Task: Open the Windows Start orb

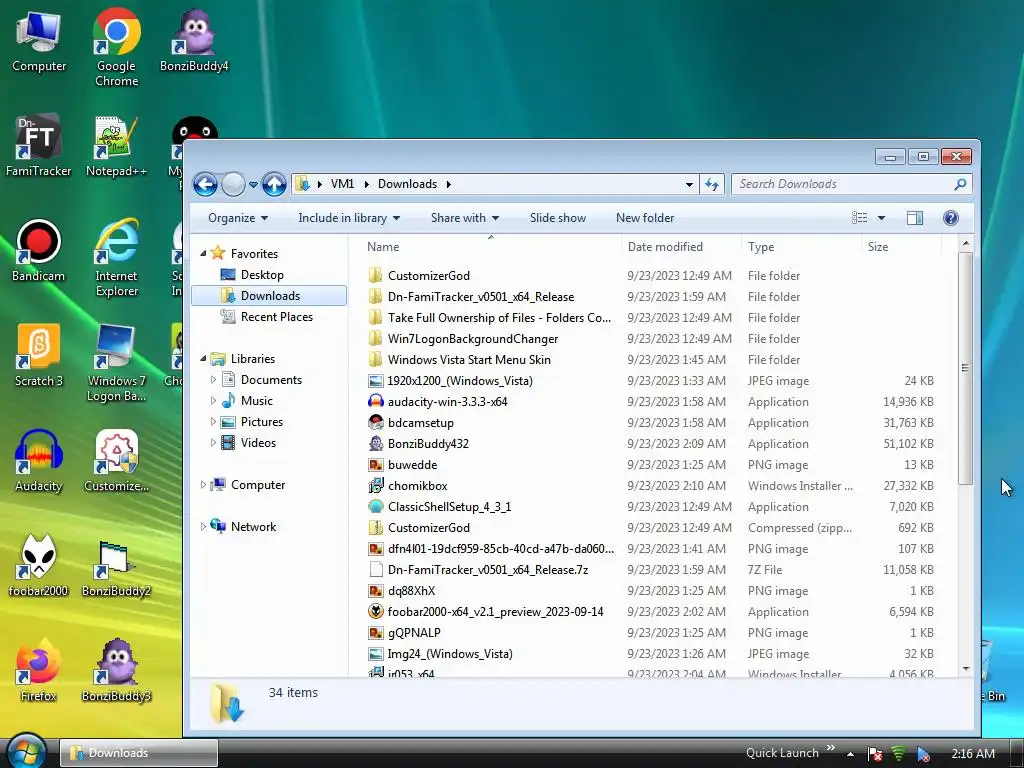Action: click(27, 751)
